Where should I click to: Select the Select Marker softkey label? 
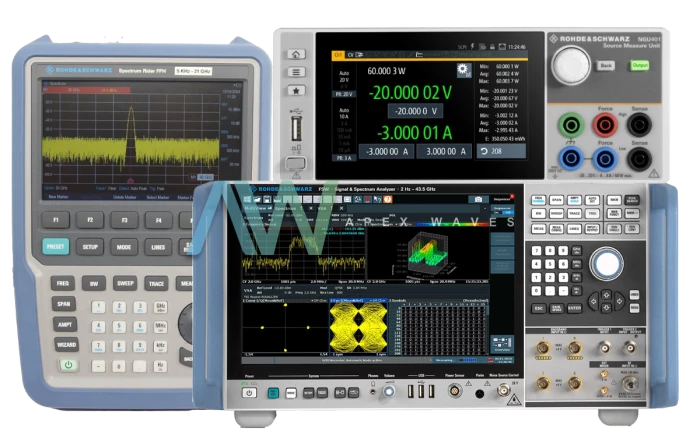[158, 197]
